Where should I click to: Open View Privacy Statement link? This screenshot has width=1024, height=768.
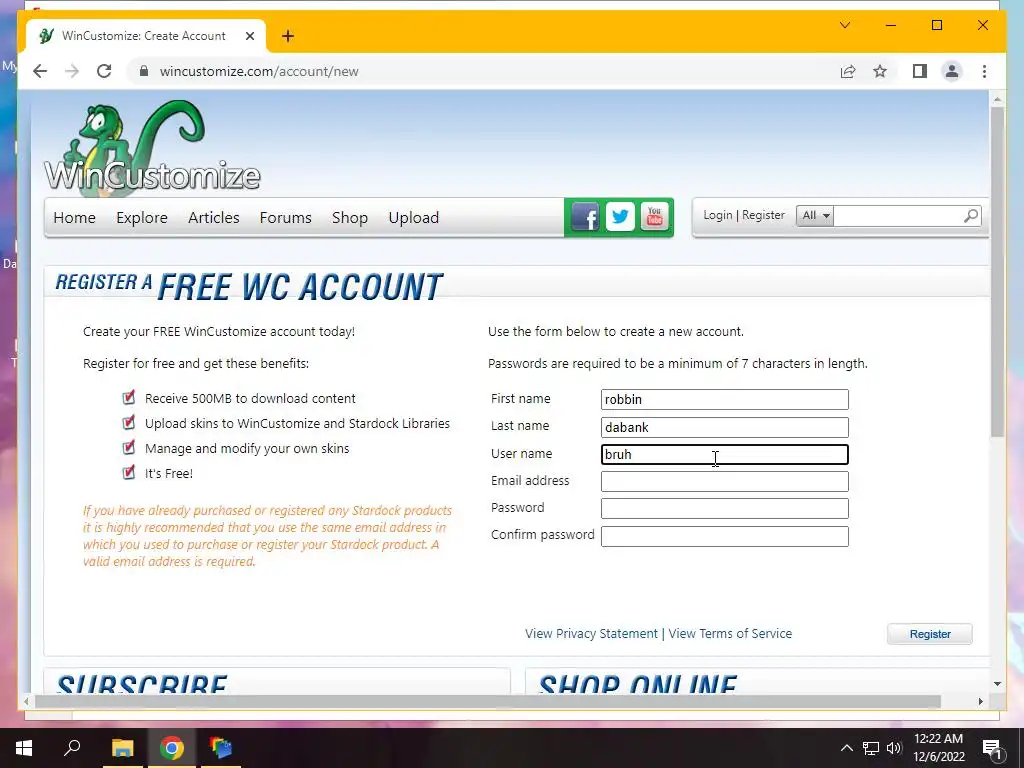coord(592,633)
